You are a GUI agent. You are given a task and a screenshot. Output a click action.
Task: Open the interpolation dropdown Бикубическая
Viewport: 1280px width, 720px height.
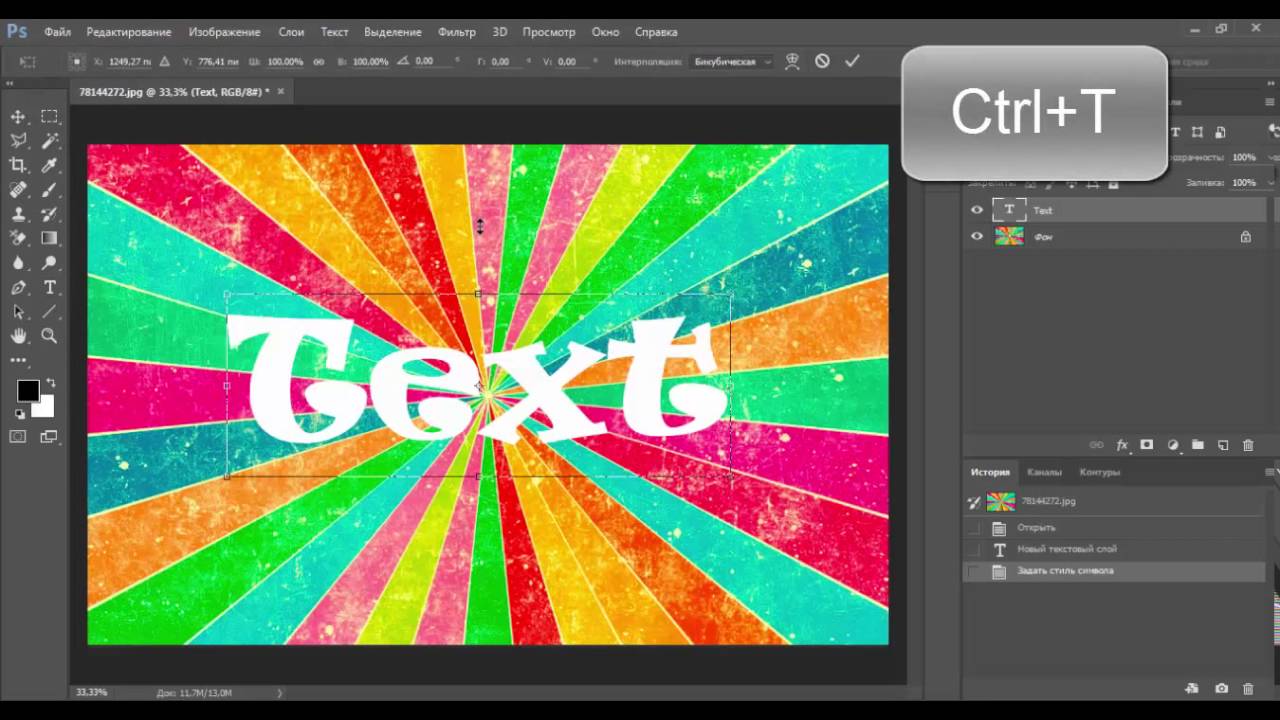[x=733, y=61]
